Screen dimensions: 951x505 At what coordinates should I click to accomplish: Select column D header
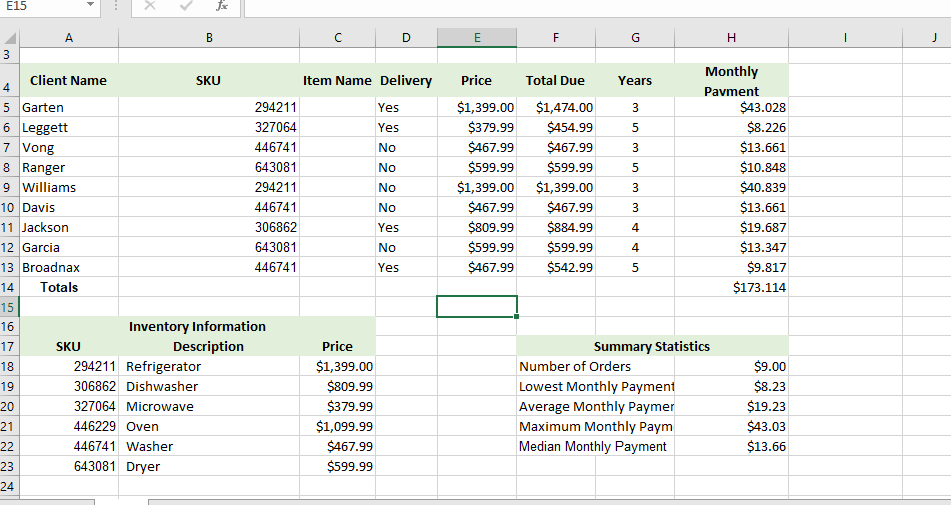pyautogui.click(x=406, y=38)
